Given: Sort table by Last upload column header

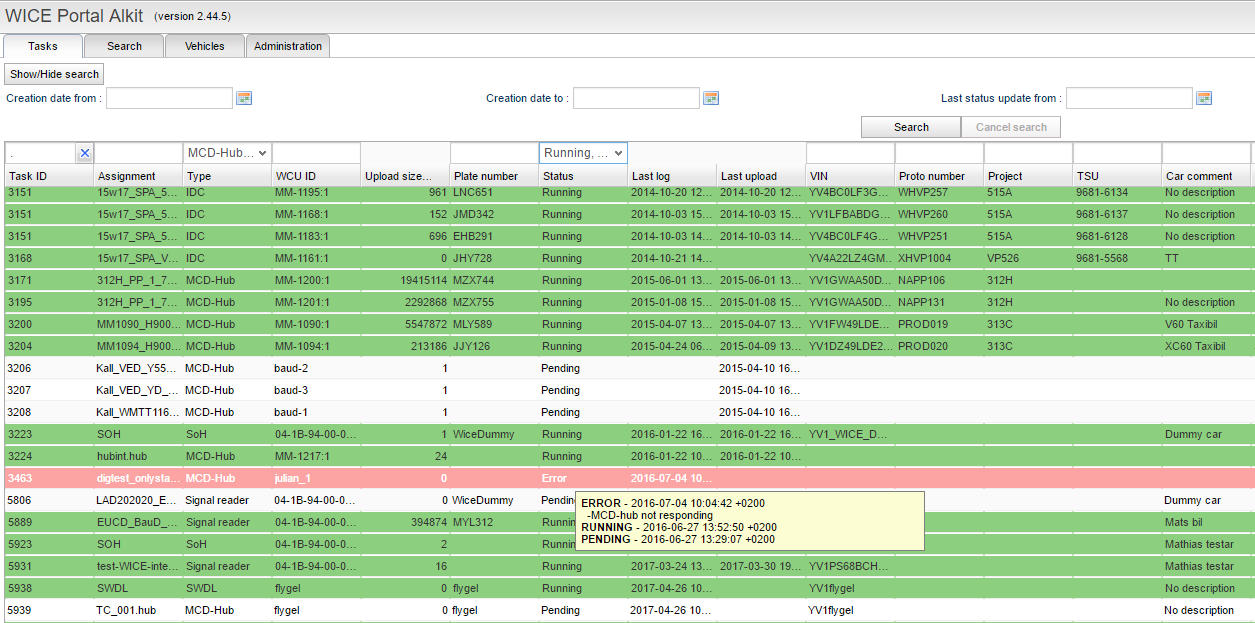Looking at the screenshot, I should [760, 176].
